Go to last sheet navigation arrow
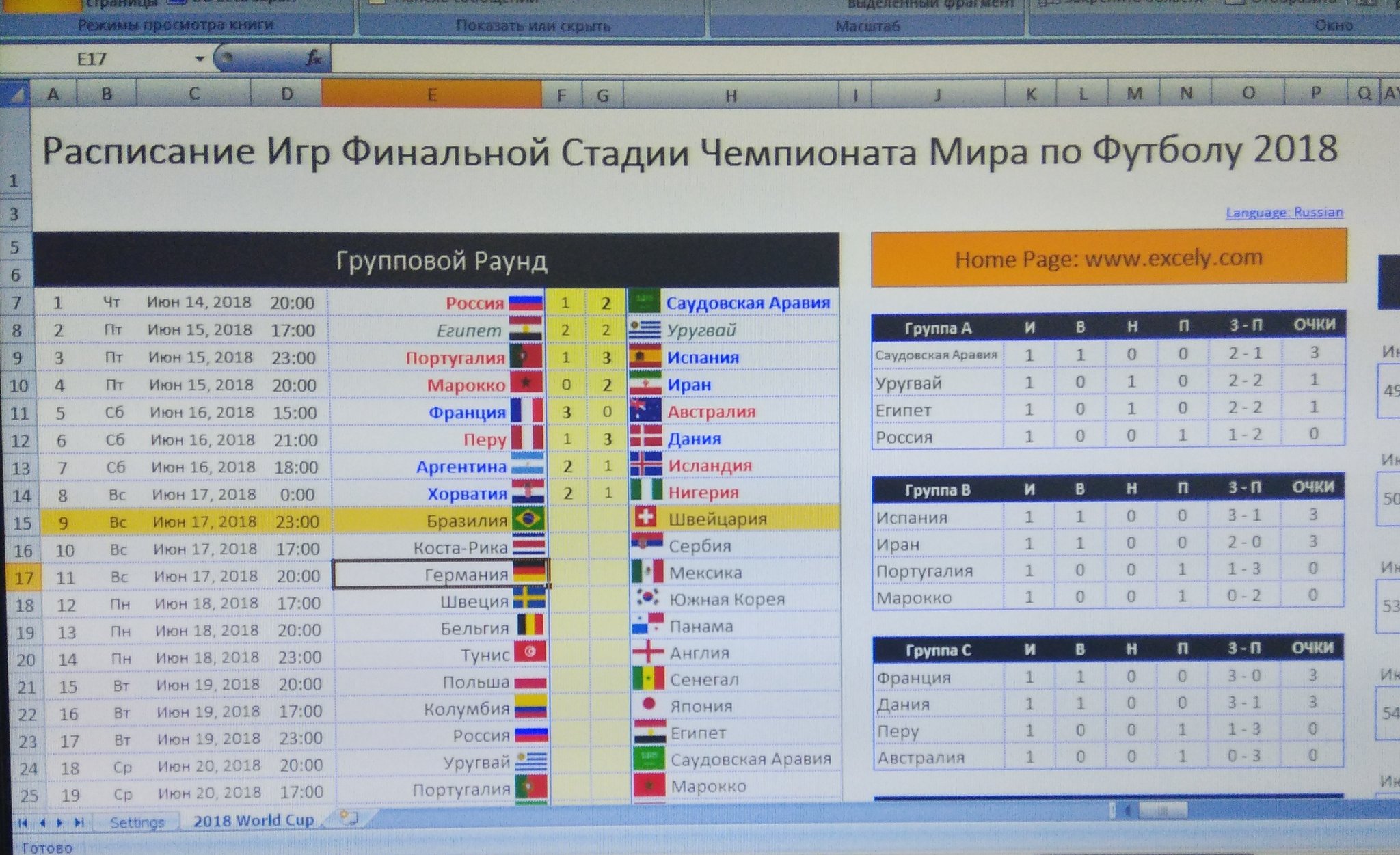Screen dimensions: 1400x855 (x=79, y=822)
